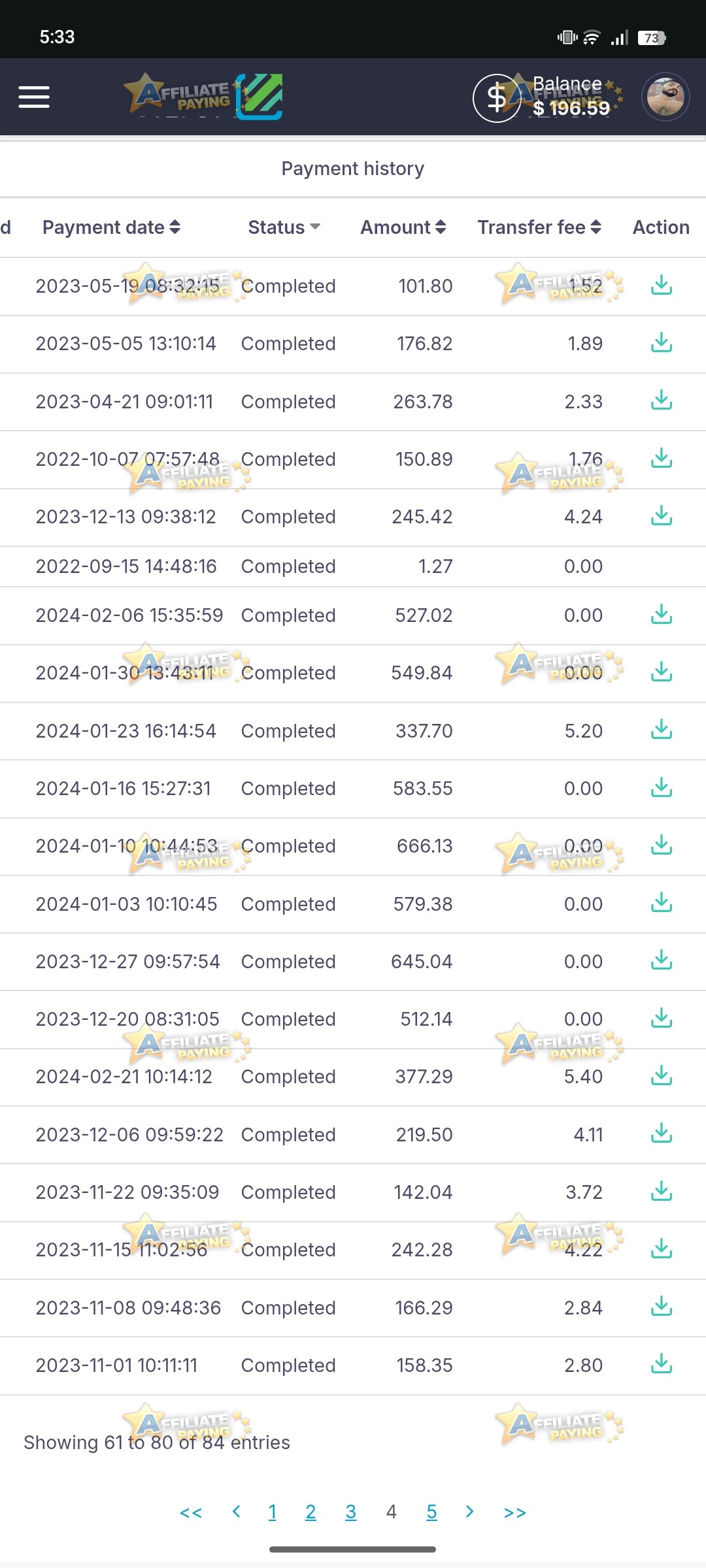Viewport: 706px width, 1568px height.
Task: Go to page 1 of entries
Action: (273, 1512)
